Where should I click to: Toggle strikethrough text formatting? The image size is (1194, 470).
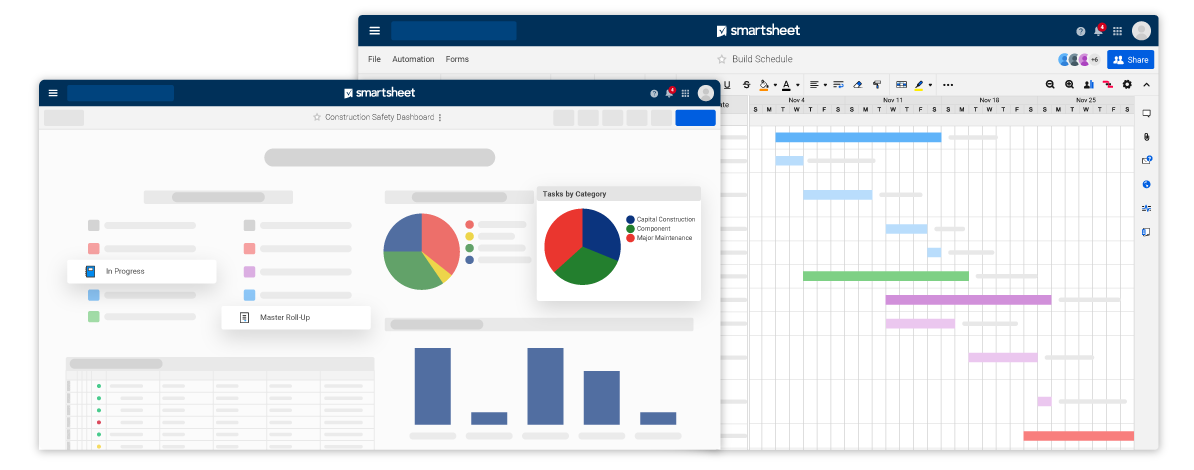click(x=746, y=85)
